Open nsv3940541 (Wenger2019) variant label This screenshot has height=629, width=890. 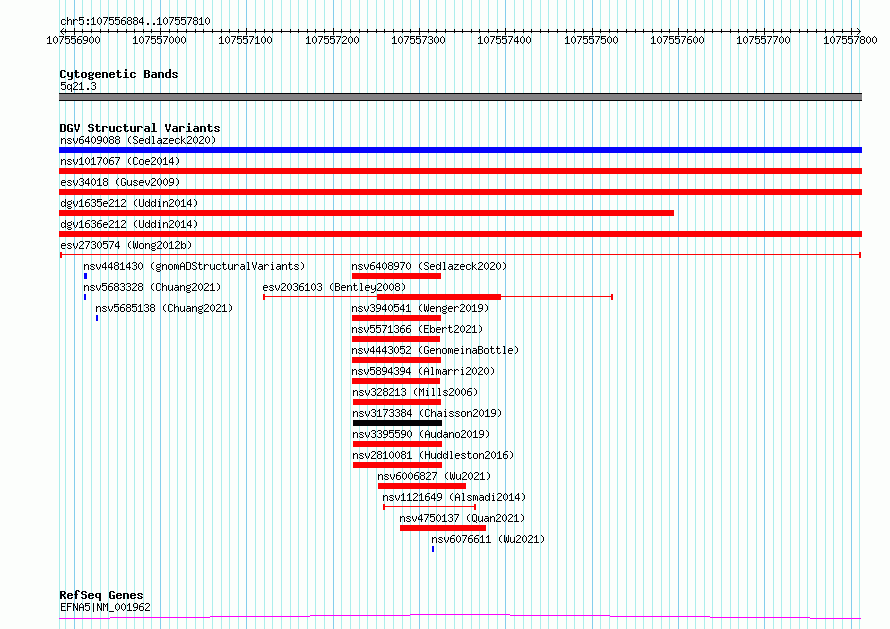point(420,308)
